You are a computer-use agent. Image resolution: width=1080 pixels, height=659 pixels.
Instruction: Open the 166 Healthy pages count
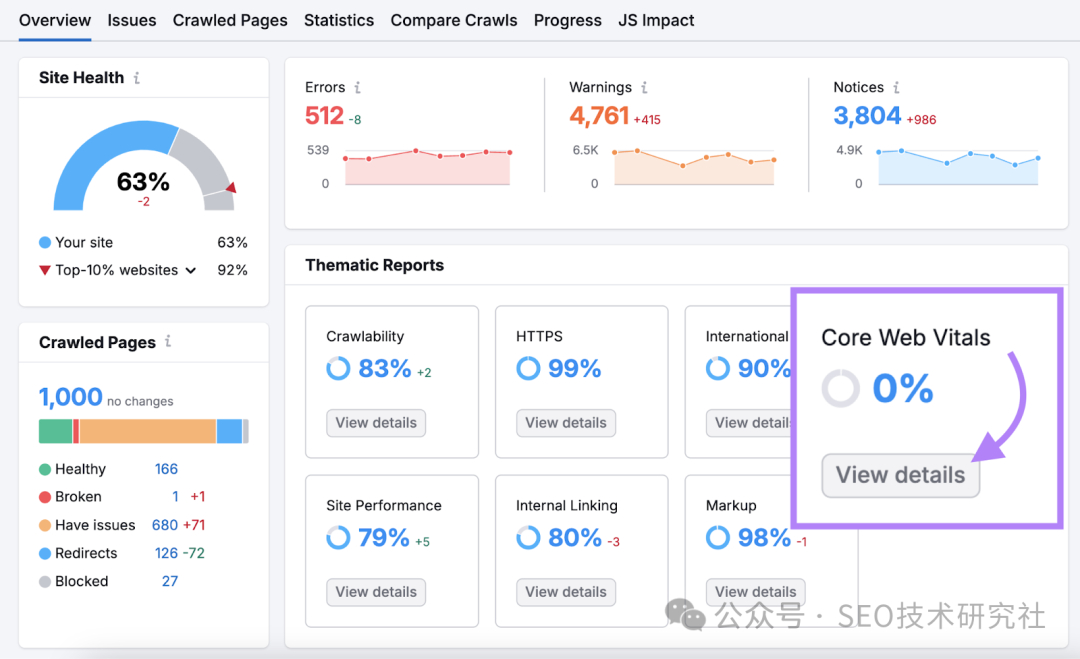[x=166, y=470]
